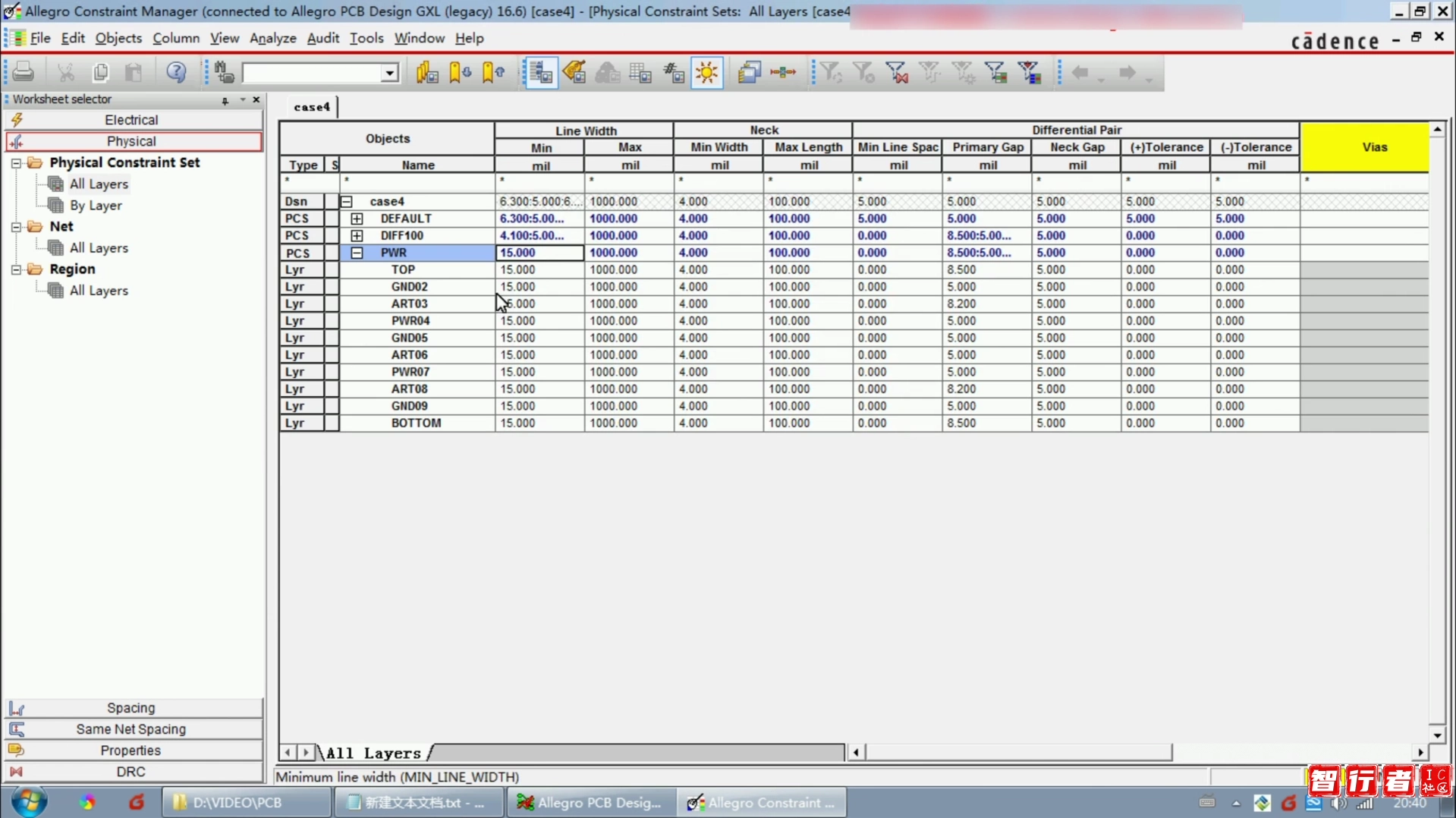Open the DRC worksheet section
Screen dimensions: 1456x818
134,772
